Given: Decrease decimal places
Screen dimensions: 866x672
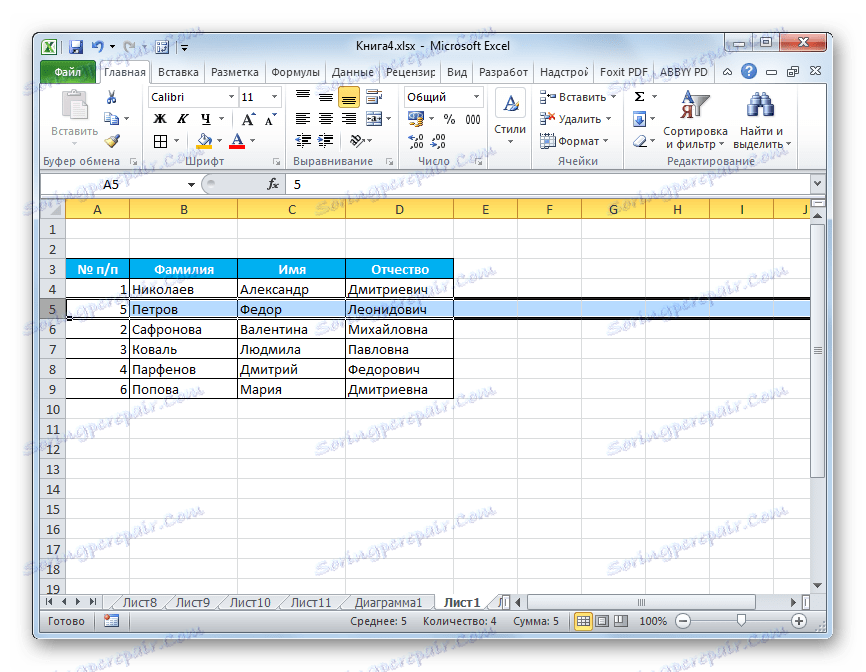Looking at the screenshot, I should click(439, 142).
